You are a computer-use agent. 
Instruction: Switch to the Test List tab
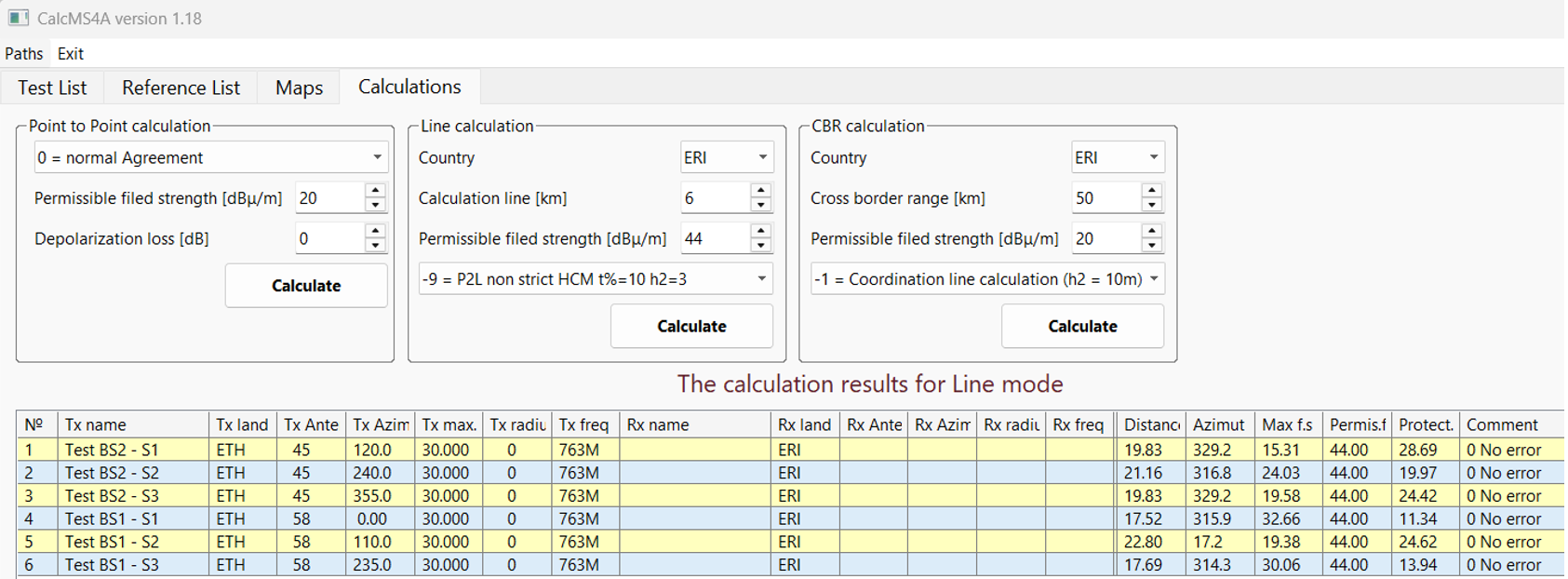pos(52,88)
